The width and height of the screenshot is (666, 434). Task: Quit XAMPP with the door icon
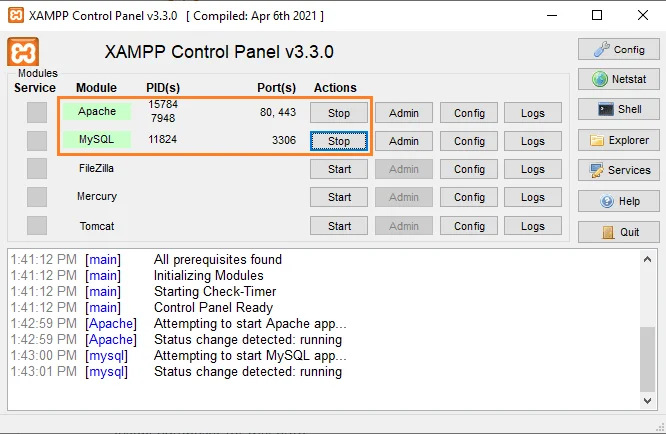point(618,232)
